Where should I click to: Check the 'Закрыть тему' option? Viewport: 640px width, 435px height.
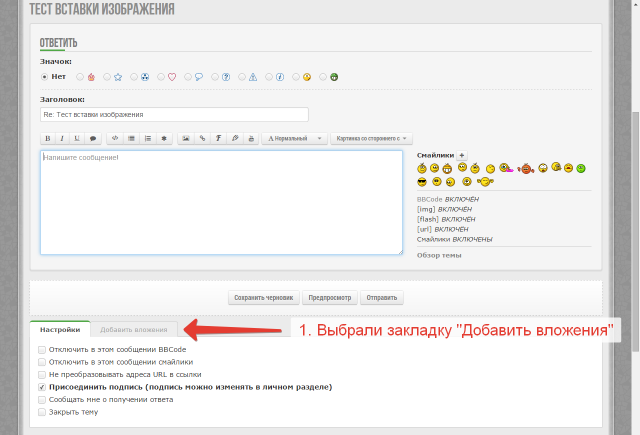42,411
